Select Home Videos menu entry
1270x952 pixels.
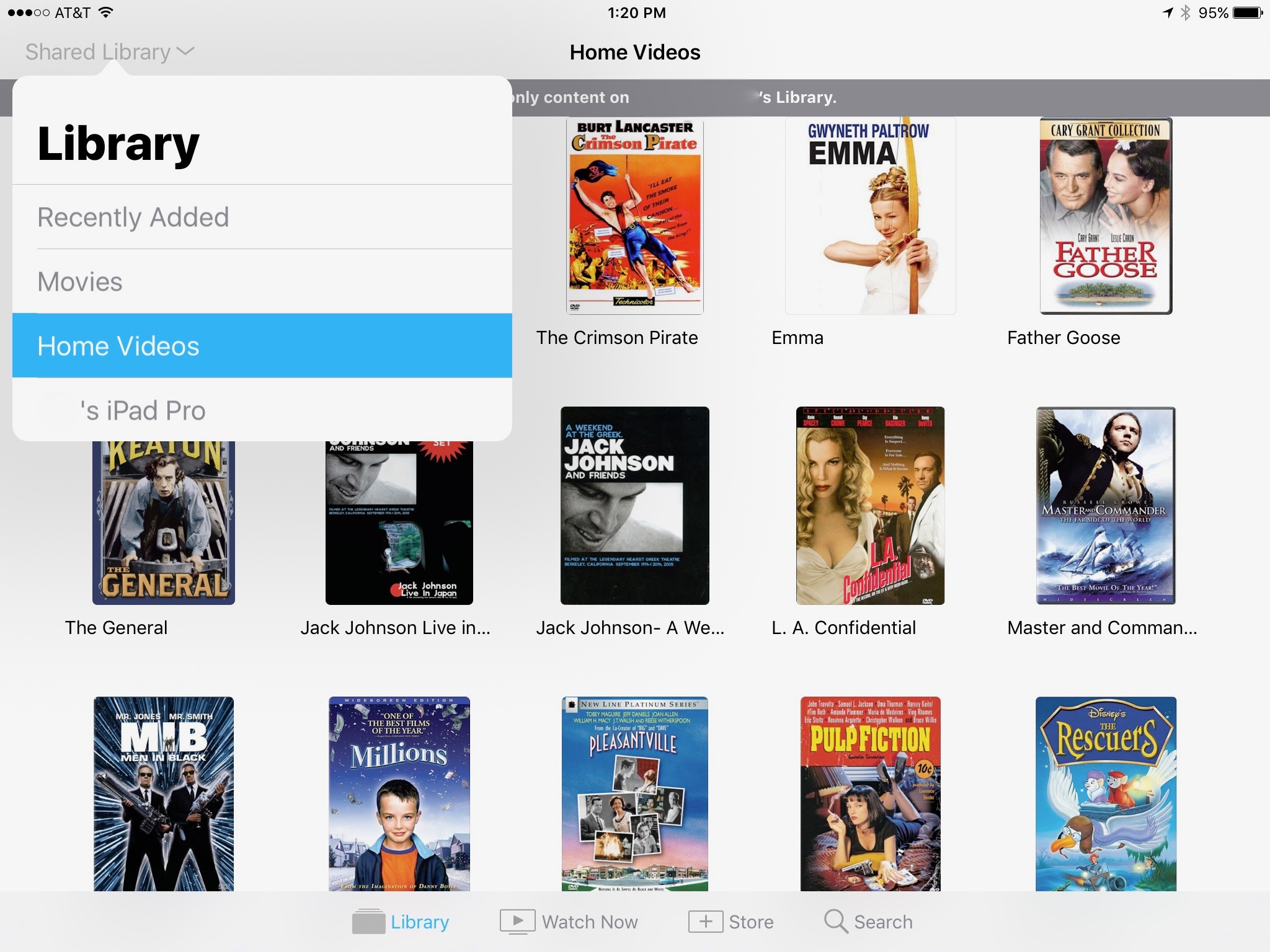tap(262, 346)
